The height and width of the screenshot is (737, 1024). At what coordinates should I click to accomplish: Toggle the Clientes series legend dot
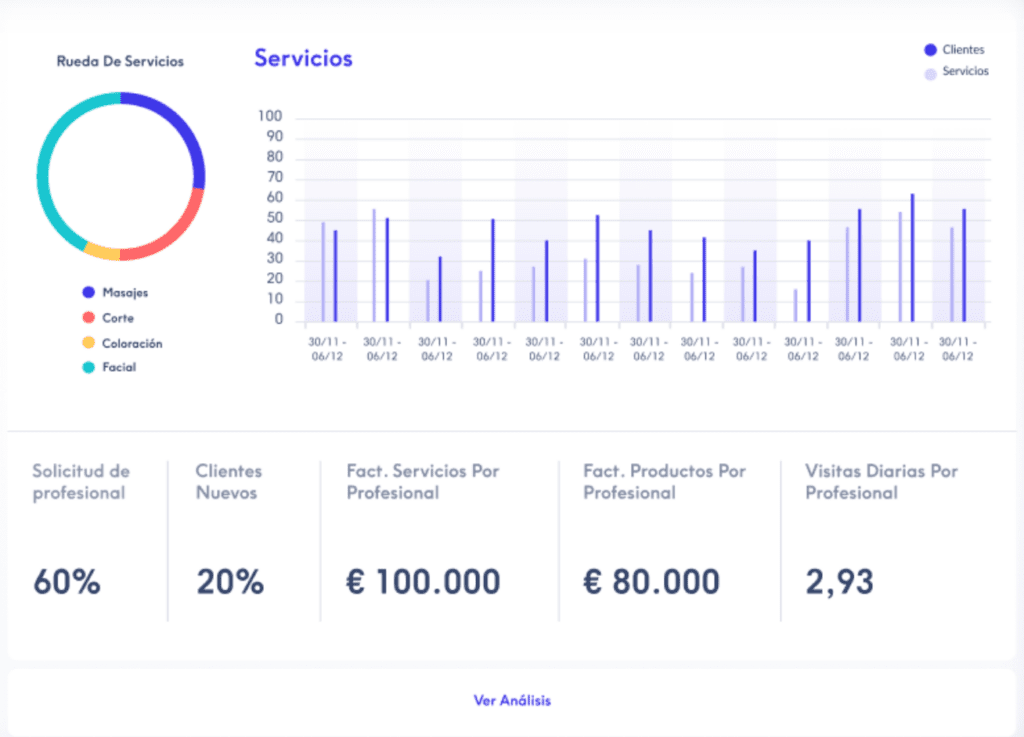tap(931, 50)
